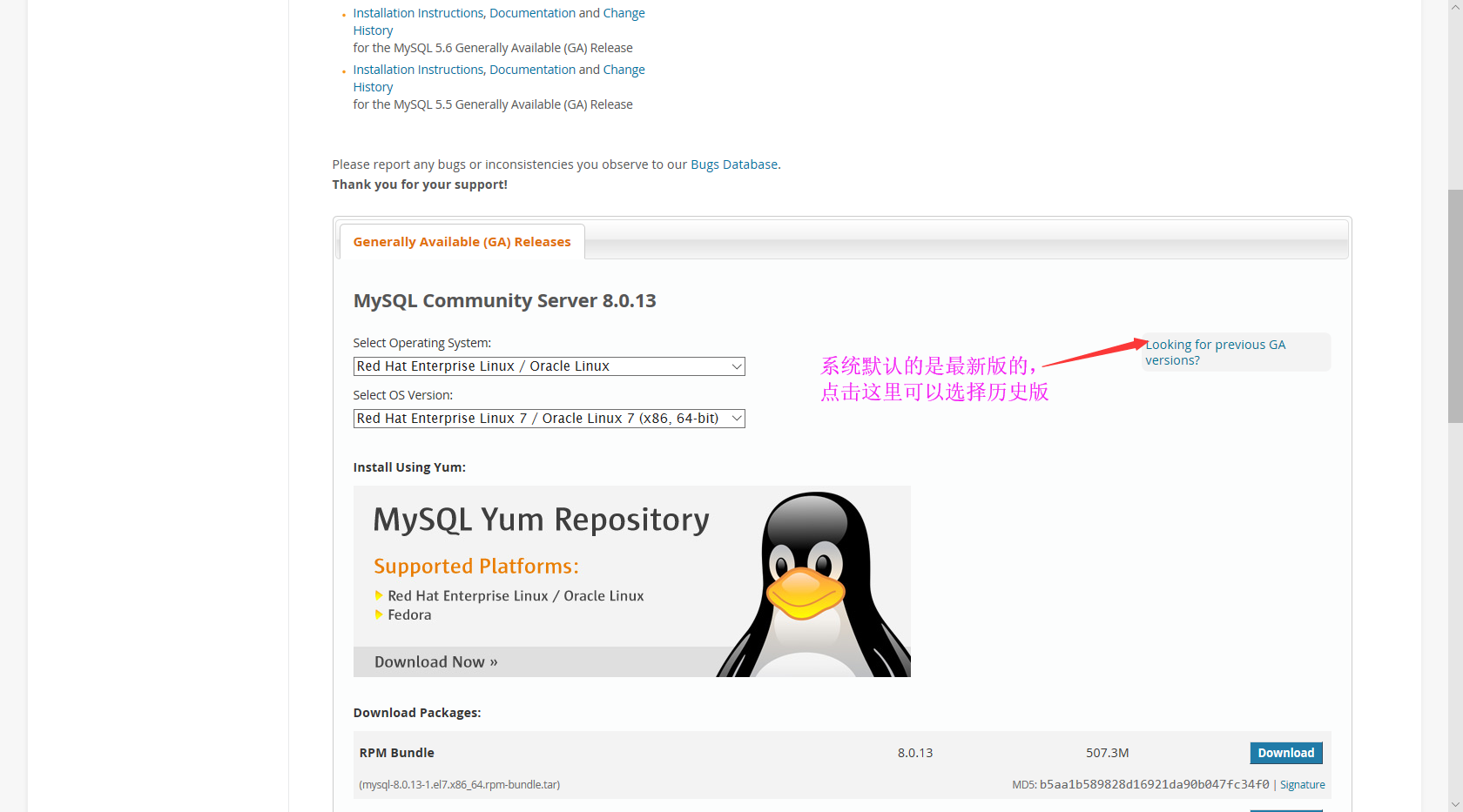This screenshot has width=1463, height=812.
Task: Open Documentation link for MySQL 5.6
Action: [532, 13]
